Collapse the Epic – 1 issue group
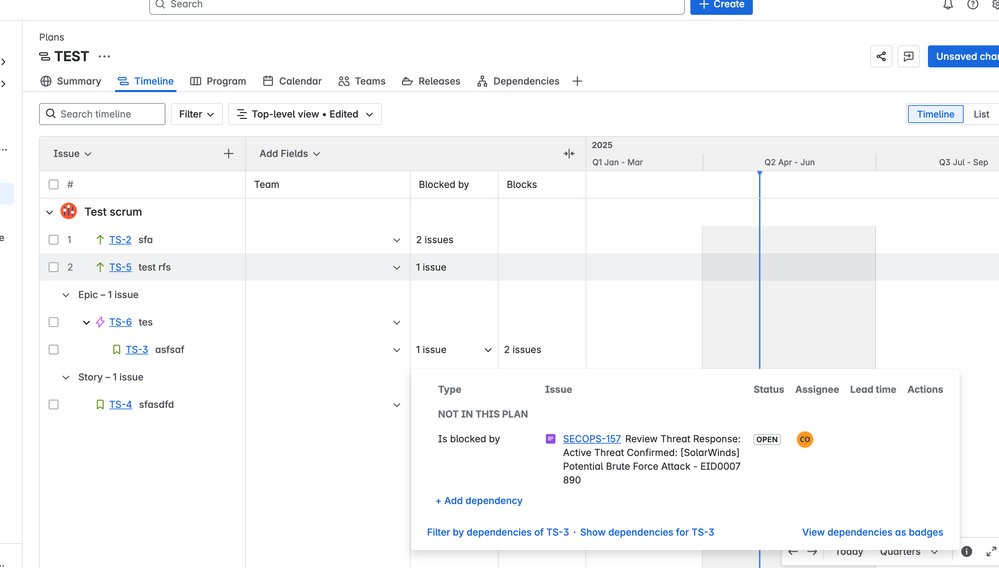999x568 pixels. 66,295
